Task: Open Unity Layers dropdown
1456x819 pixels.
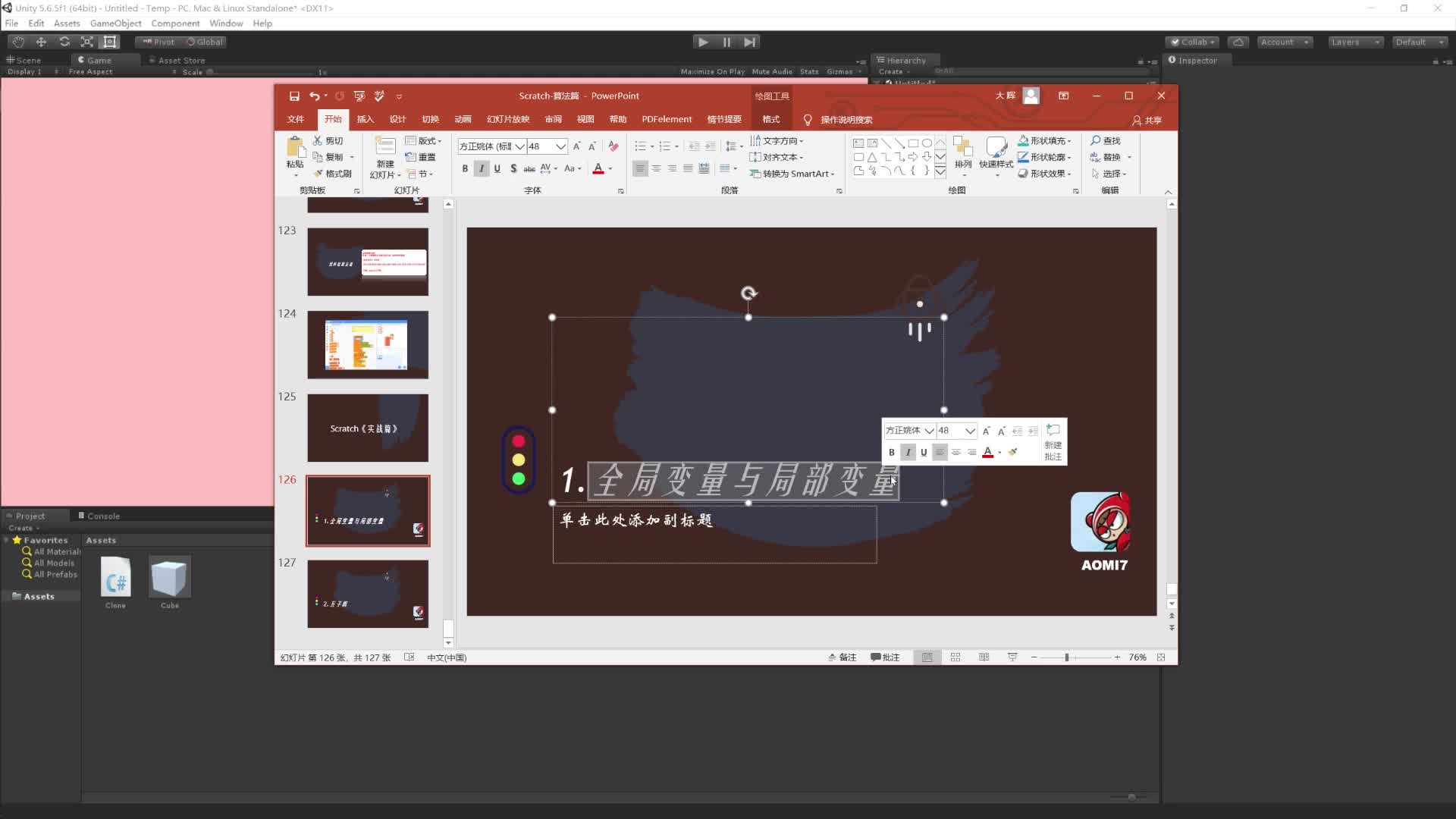Action: click(1356, 42)
